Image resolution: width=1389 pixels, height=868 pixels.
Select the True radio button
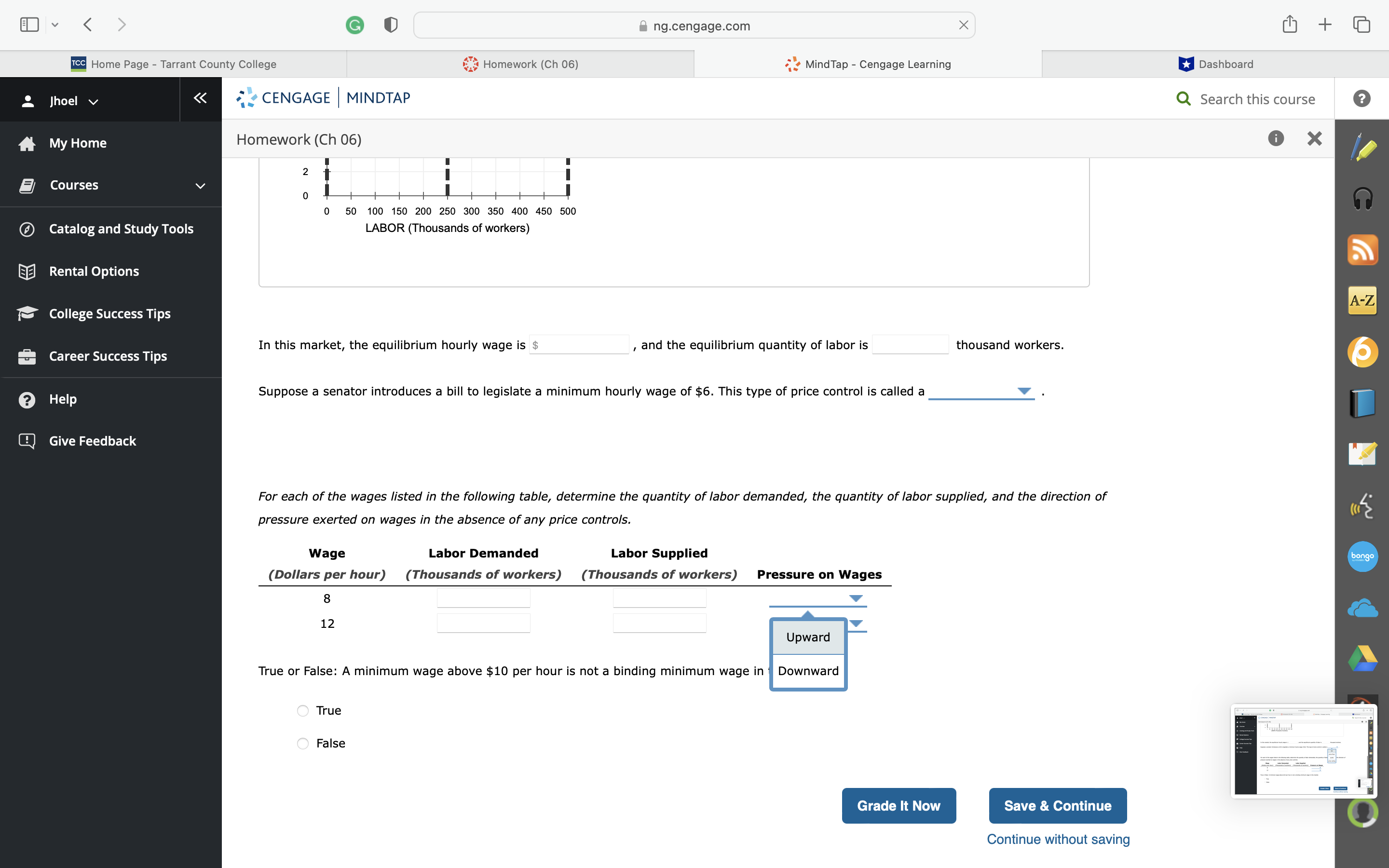click(302, 710)
